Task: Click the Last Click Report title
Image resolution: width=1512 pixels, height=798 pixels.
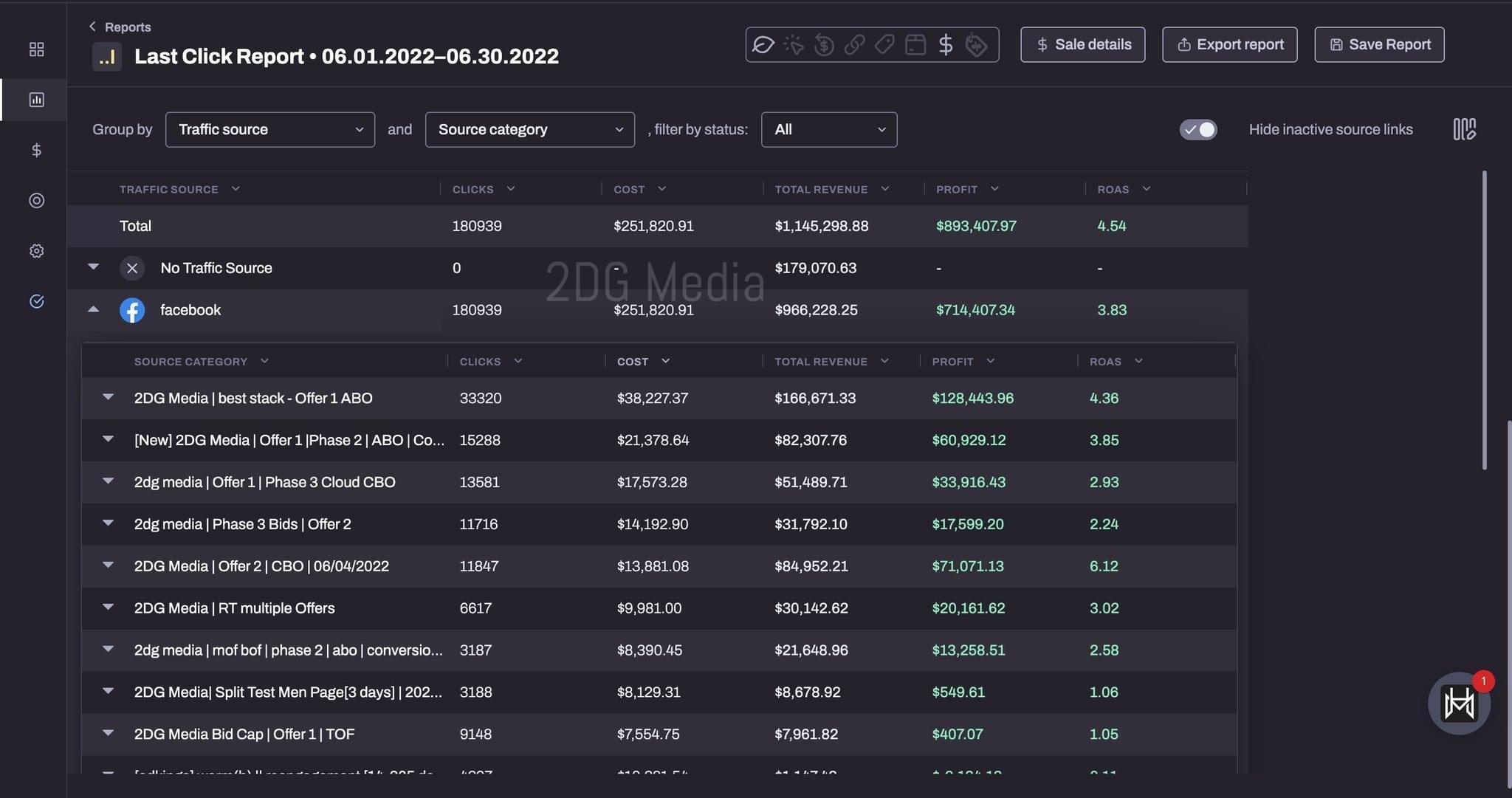Action: [x=346, y=56]
